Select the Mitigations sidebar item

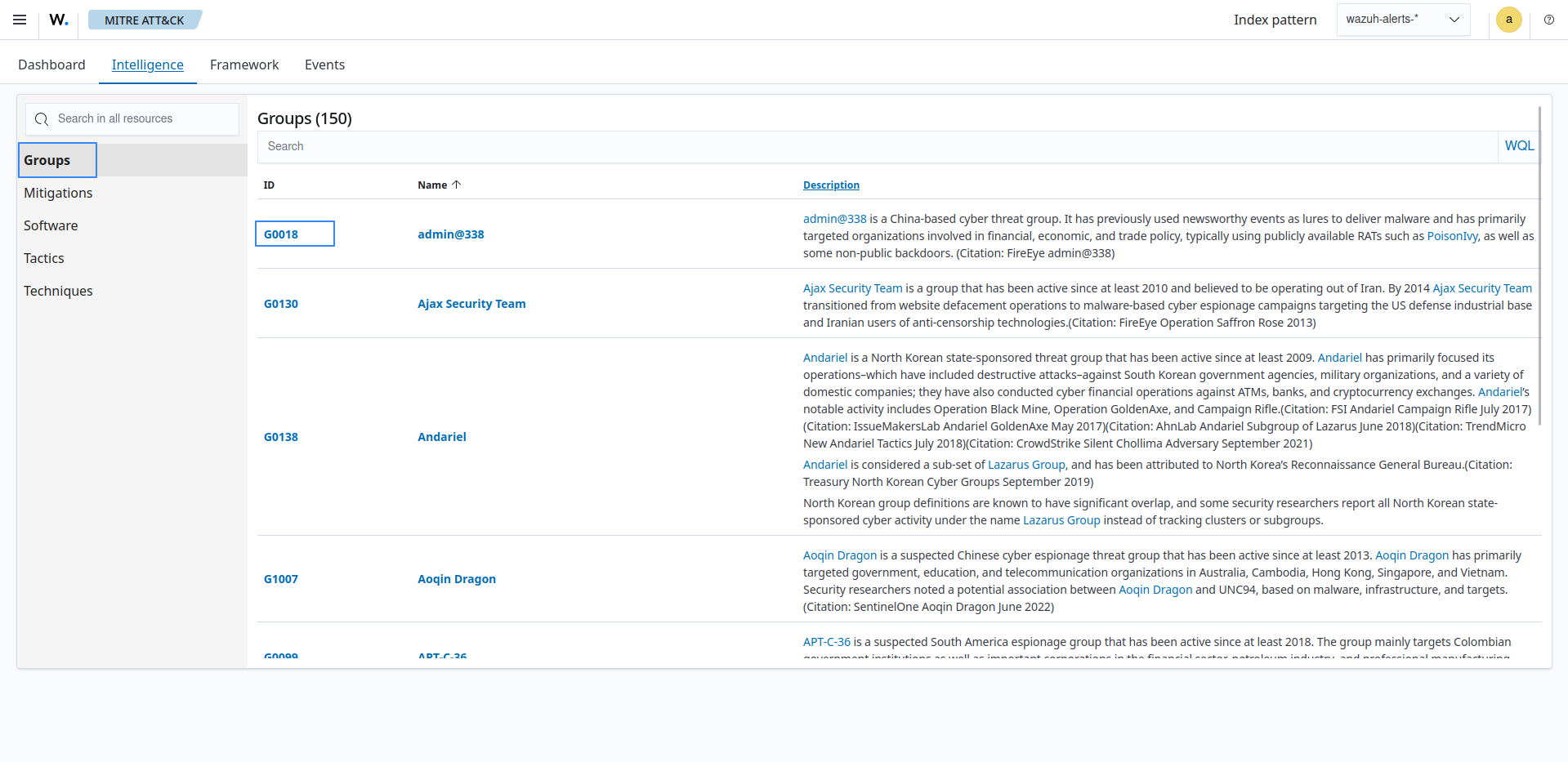pos(58,193)
